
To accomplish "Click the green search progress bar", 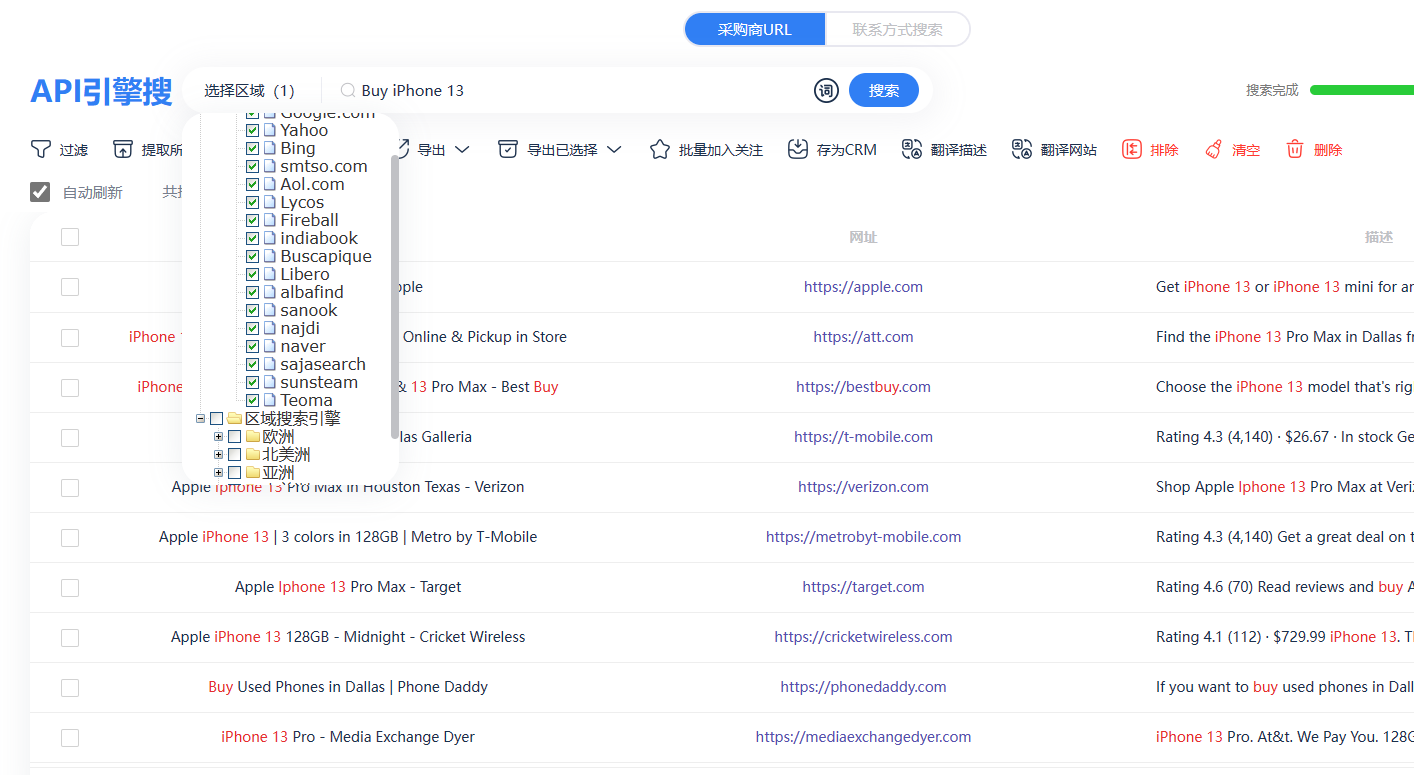I will (x=1361, y=90).
